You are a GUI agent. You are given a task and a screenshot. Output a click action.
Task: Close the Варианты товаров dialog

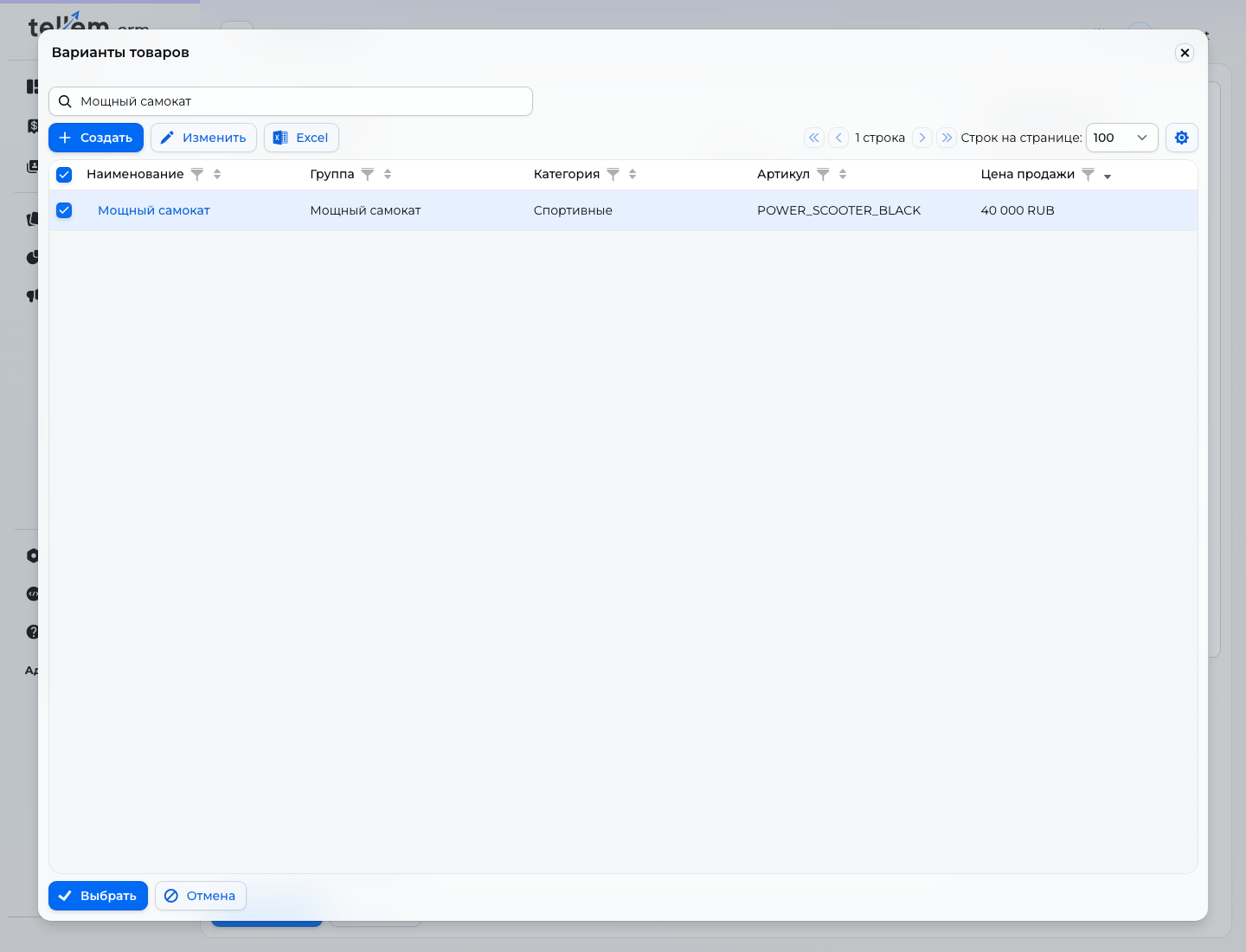(x=1185, y=53)
